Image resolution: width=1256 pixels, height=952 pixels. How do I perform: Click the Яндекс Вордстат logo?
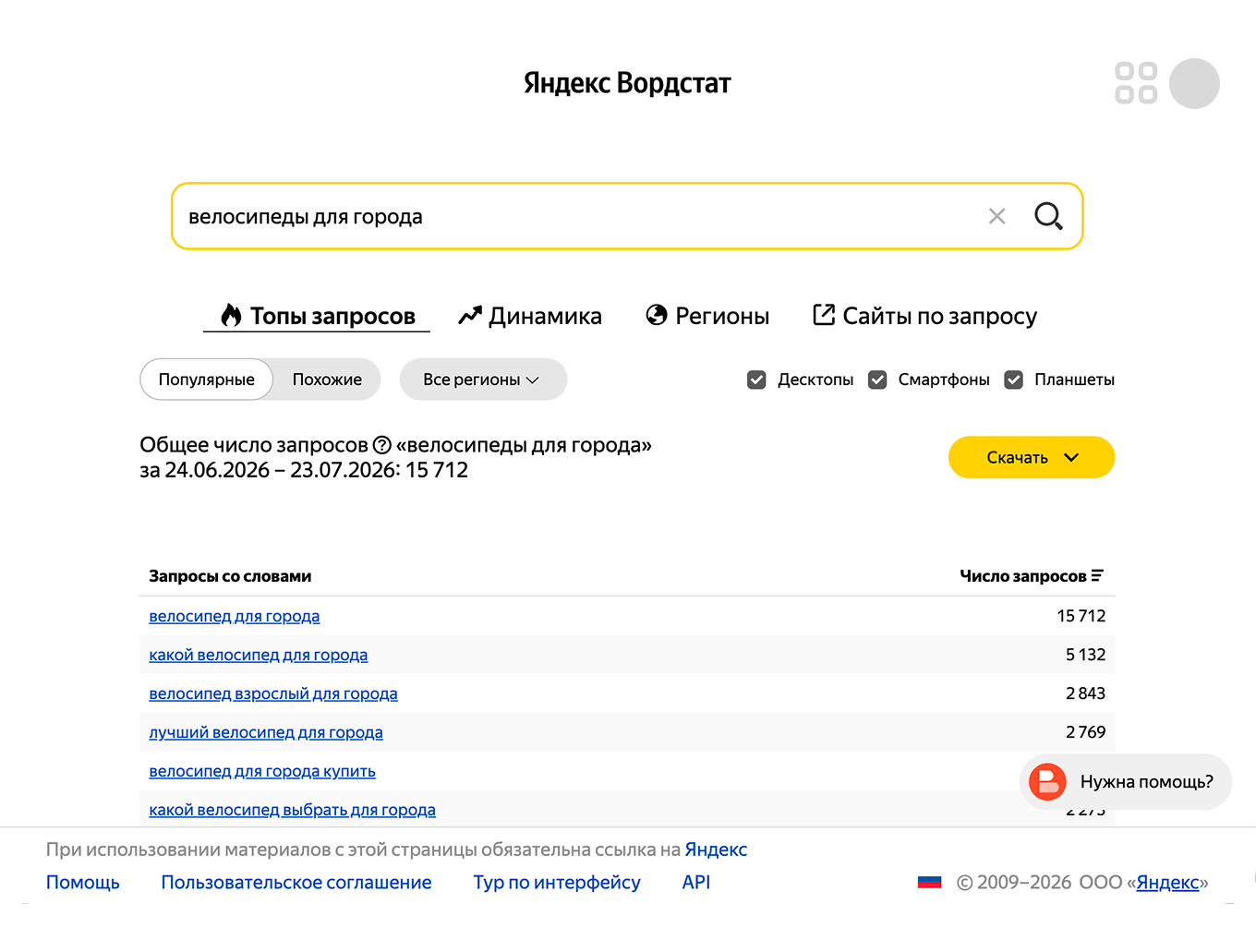627,83
